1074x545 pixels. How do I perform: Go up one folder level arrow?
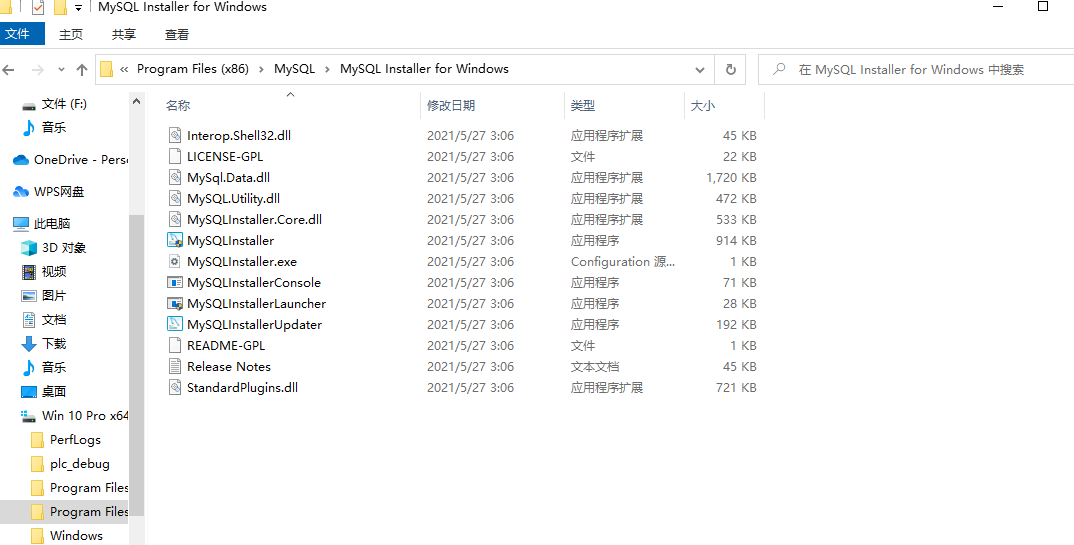(82, 69)
